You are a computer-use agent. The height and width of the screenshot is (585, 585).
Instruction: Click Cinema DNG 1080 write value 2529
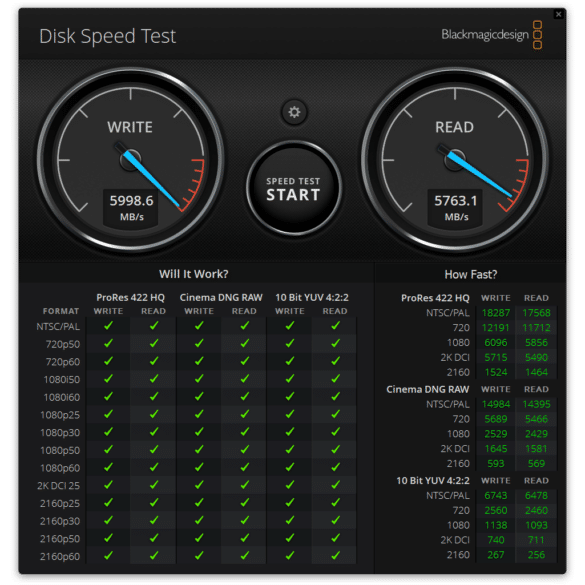click(495, 434)
